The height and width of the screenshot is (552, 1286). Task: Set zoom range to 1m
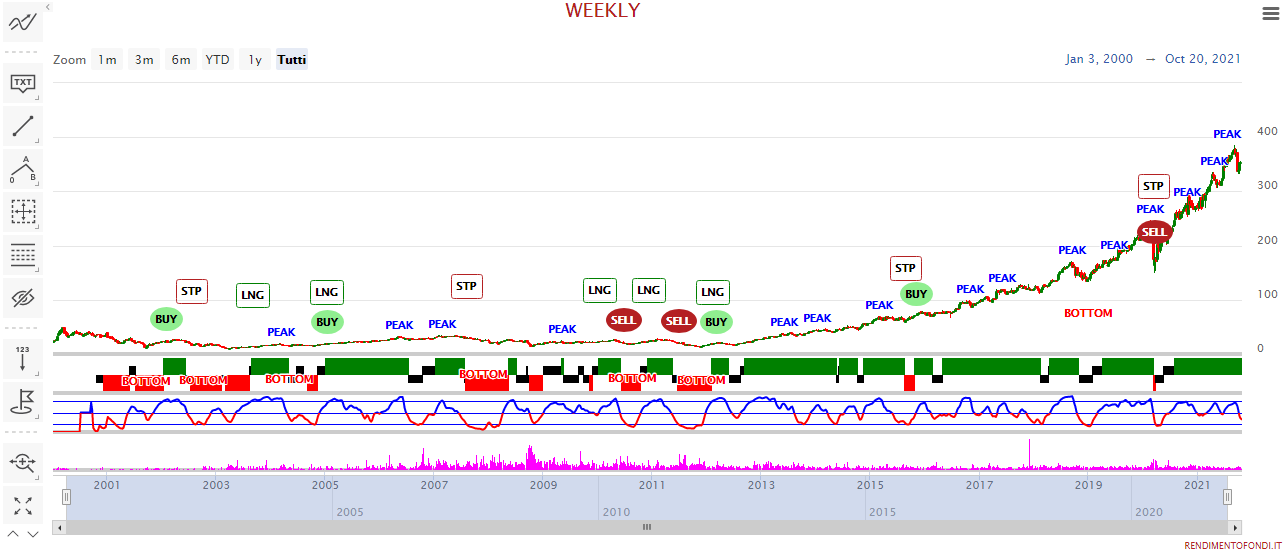[x=107, y=60]
